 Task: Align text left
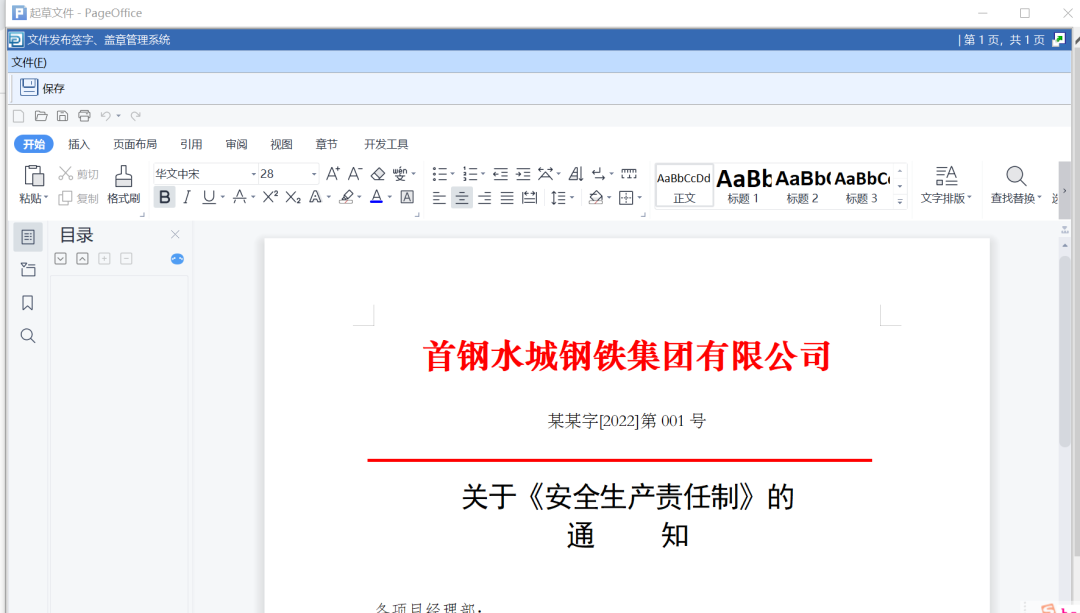click(439, 198)
